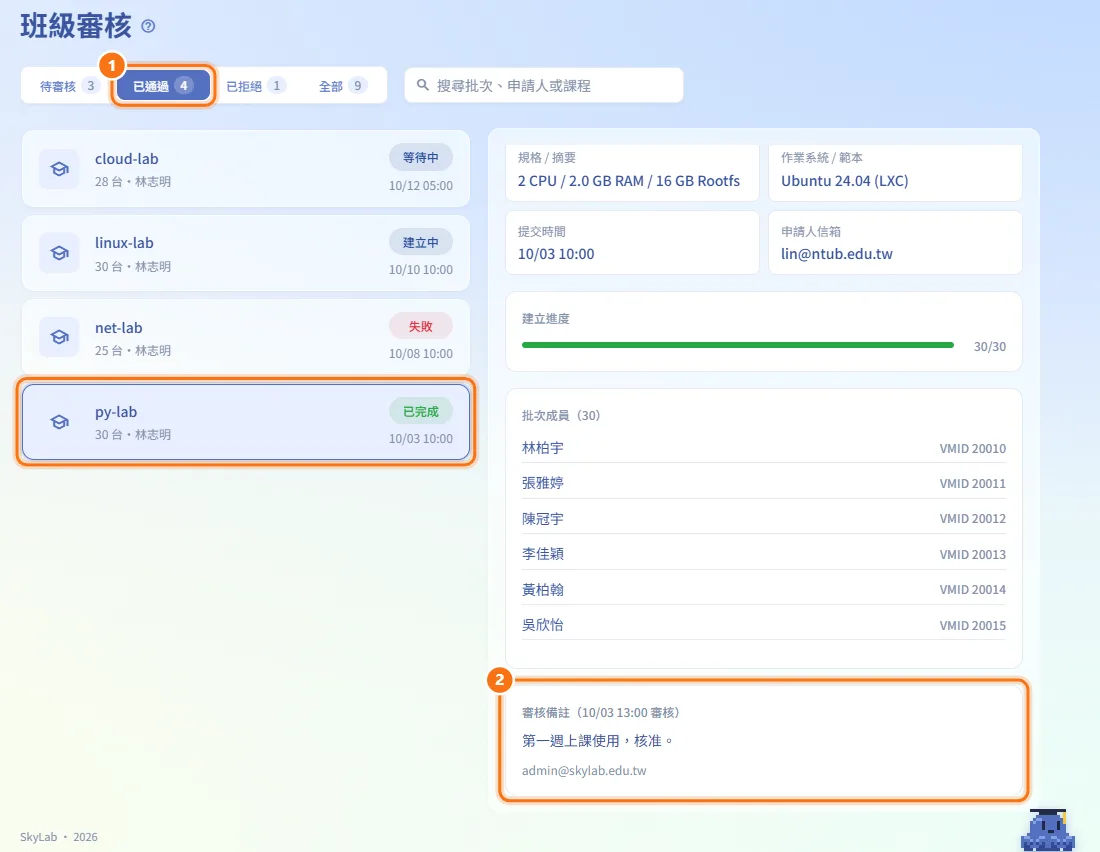Click the 批次成員 (30) heading
The image size is (1100, 852).
(x=561, y=415)
